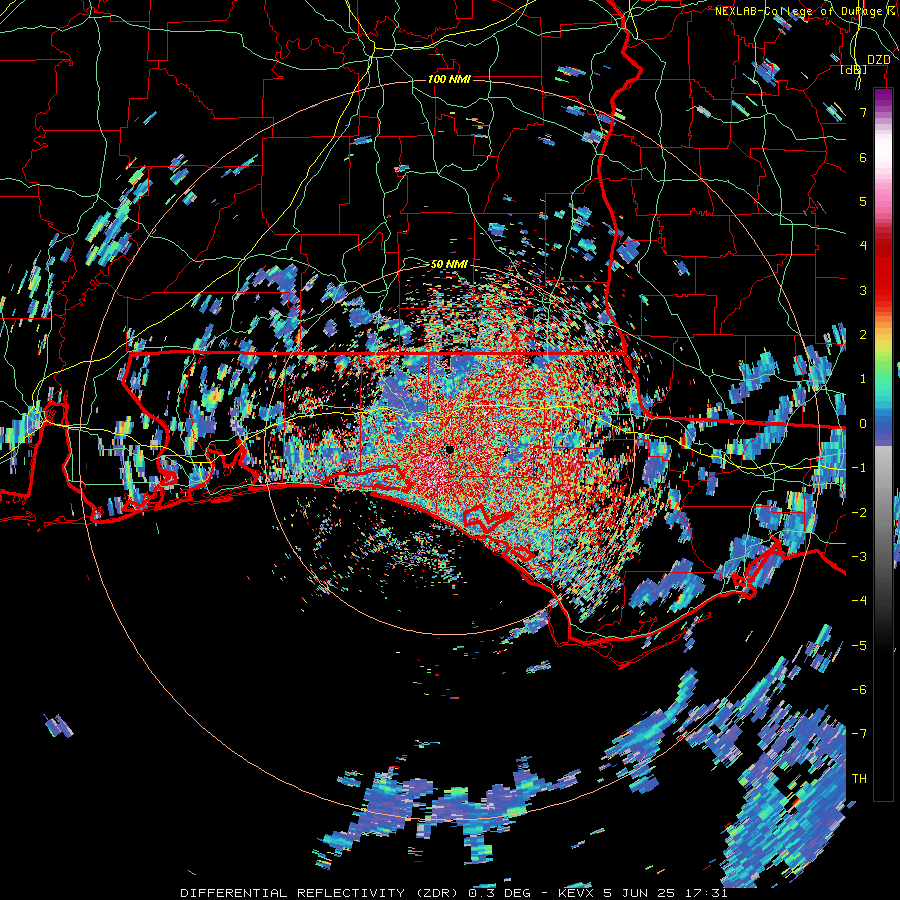Viewport: 900px width, 900px height.
Task: Click the "DZD" product label
Action: (879, 60)
